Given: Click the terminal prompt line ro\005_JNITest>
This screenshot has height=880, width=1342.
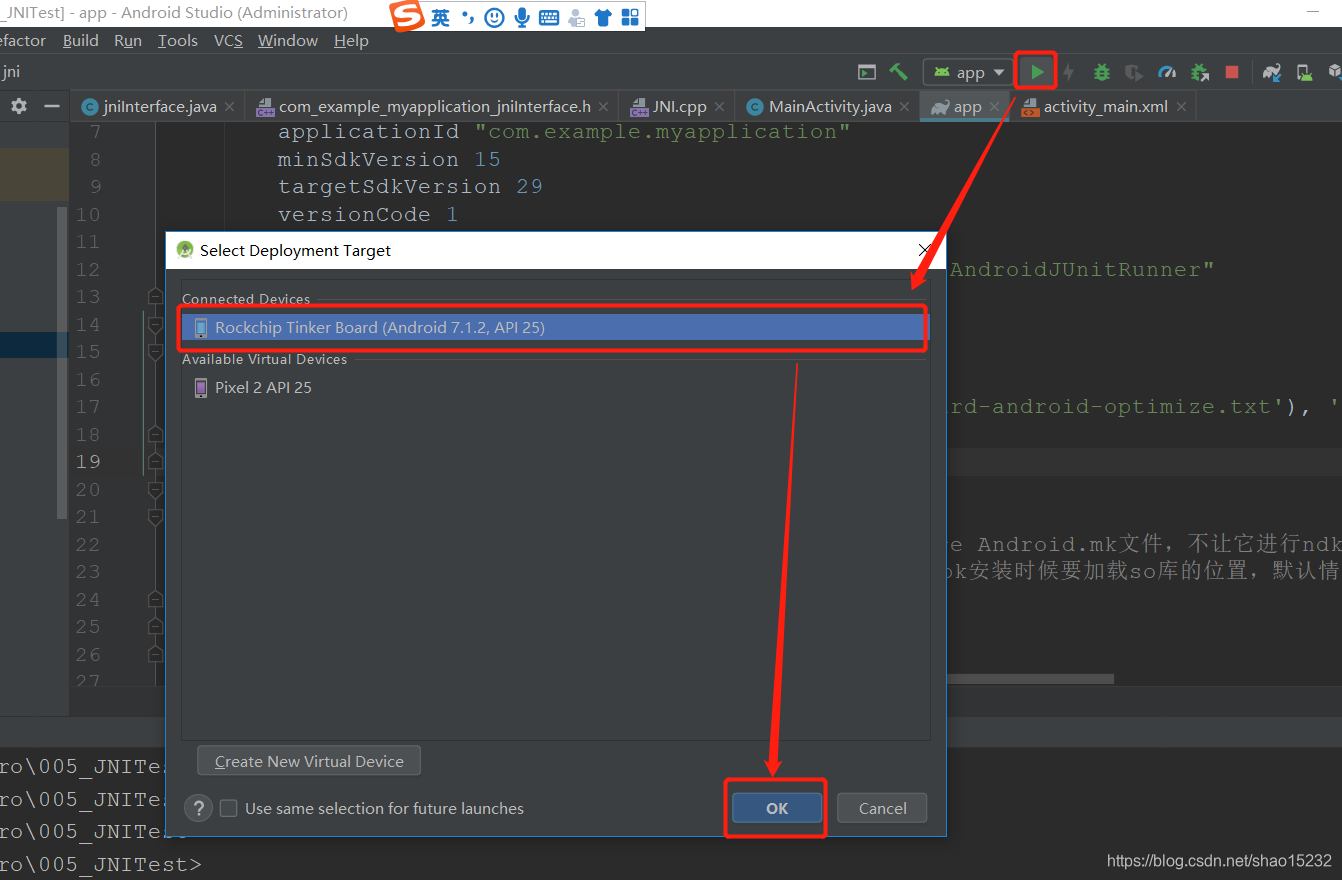Looking at the screenshot, I should [x=100, y=863].
